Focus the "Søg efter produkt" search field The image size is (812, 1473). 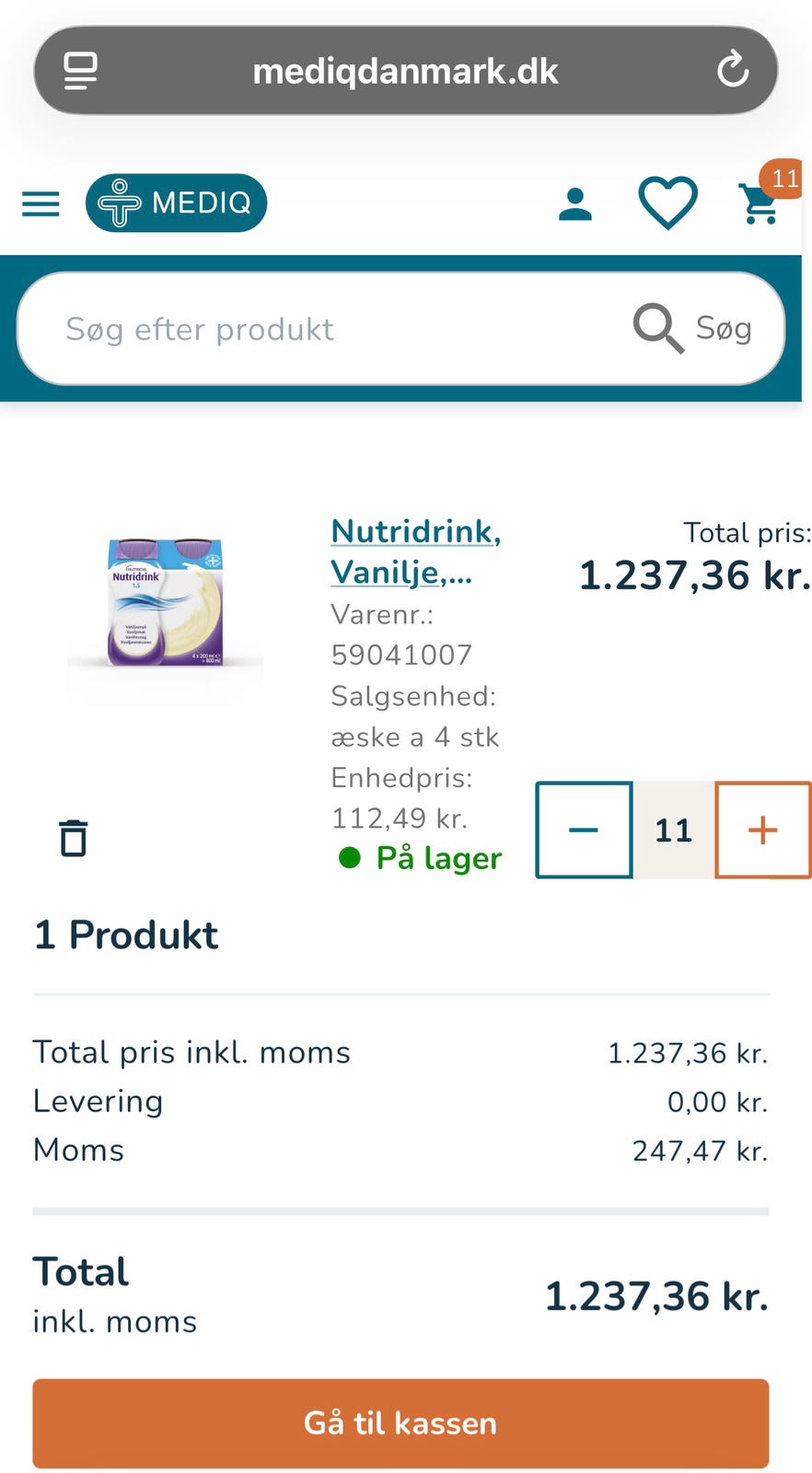click(331, 329)
